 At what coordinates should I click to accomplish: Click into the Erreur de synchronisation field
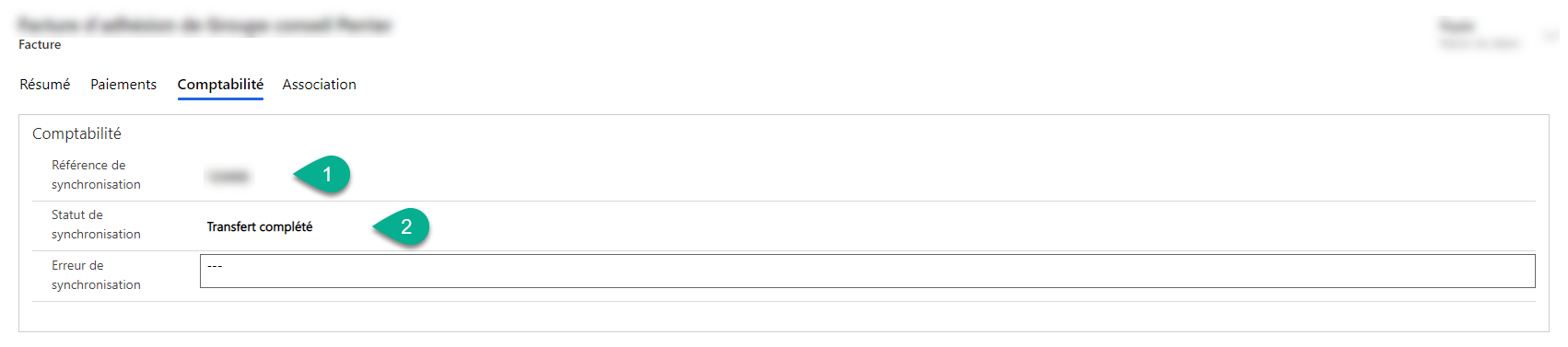coord(867,271)
